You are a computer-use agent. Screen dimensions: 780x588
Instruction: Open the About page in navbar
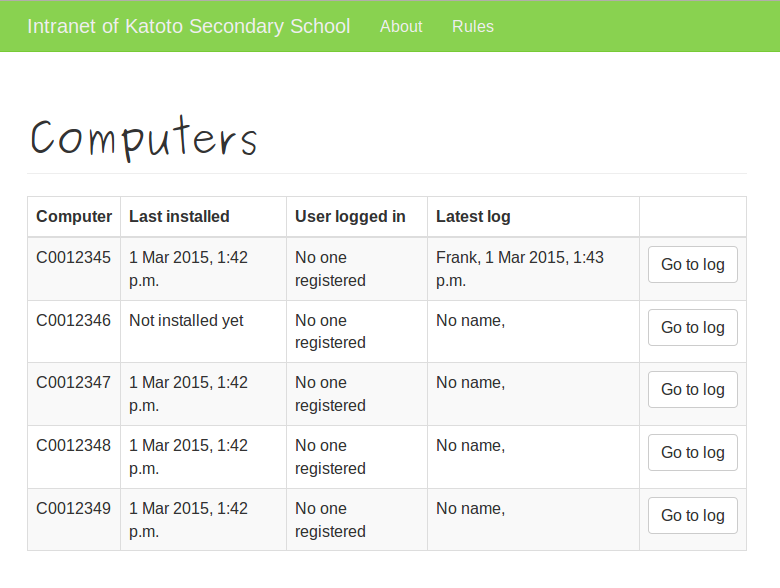click(x=401, y=26)
